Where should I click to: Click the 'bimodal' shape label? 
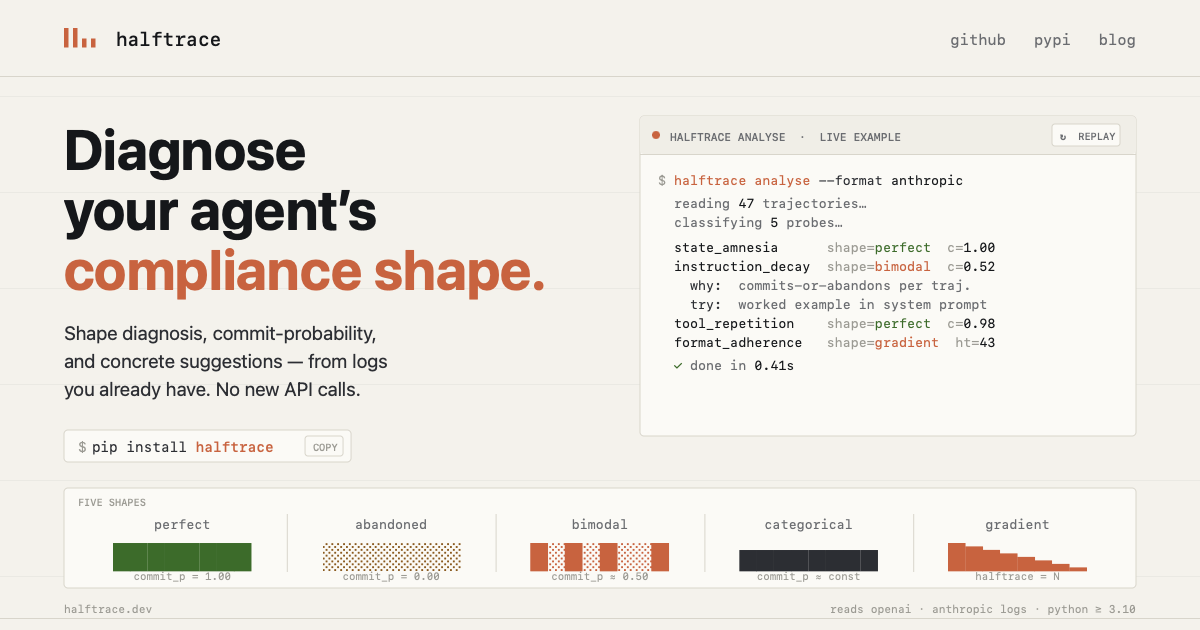[x=600, y=524]
